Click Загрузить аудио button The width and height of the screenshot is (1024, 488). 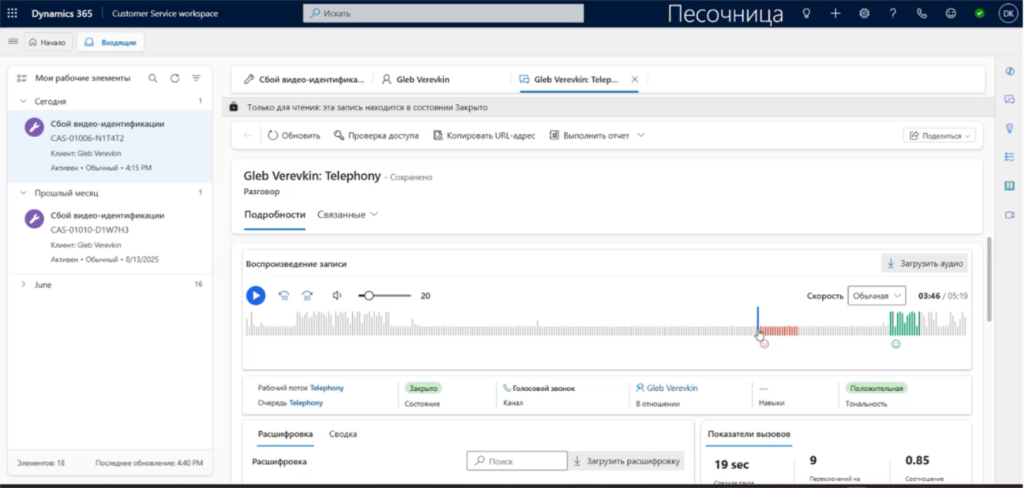924,264
